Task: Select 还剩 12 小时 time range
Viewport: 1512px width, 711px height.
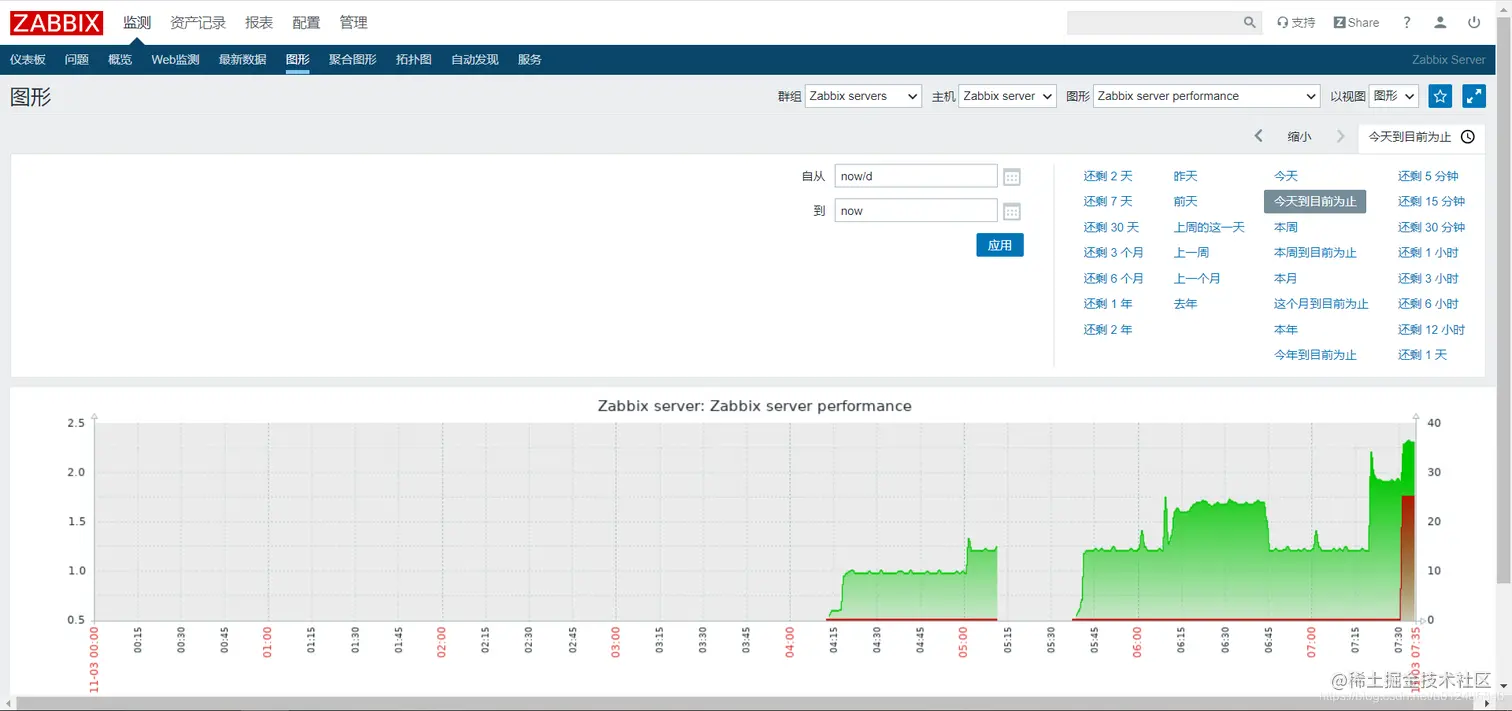Action: pos(1431,330)
